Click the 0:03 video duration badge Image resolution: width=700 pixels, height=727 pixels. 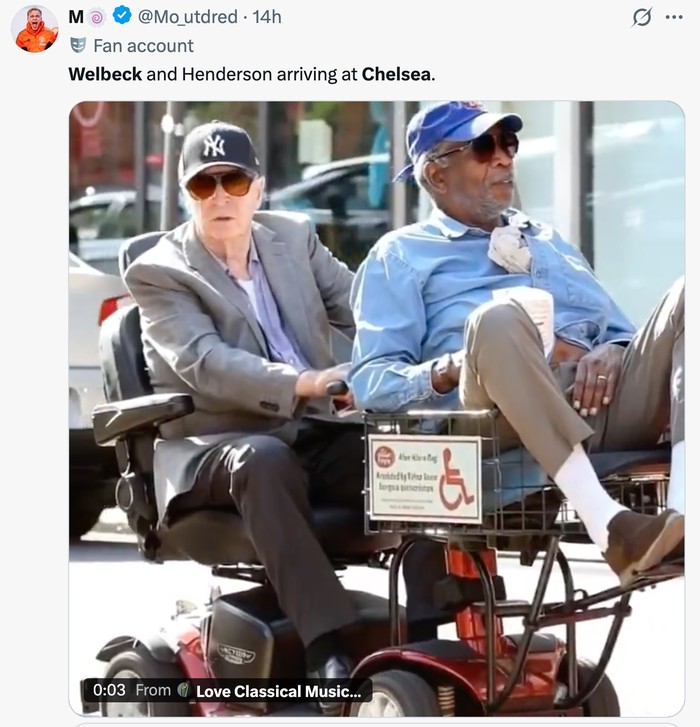coord(109,690)
